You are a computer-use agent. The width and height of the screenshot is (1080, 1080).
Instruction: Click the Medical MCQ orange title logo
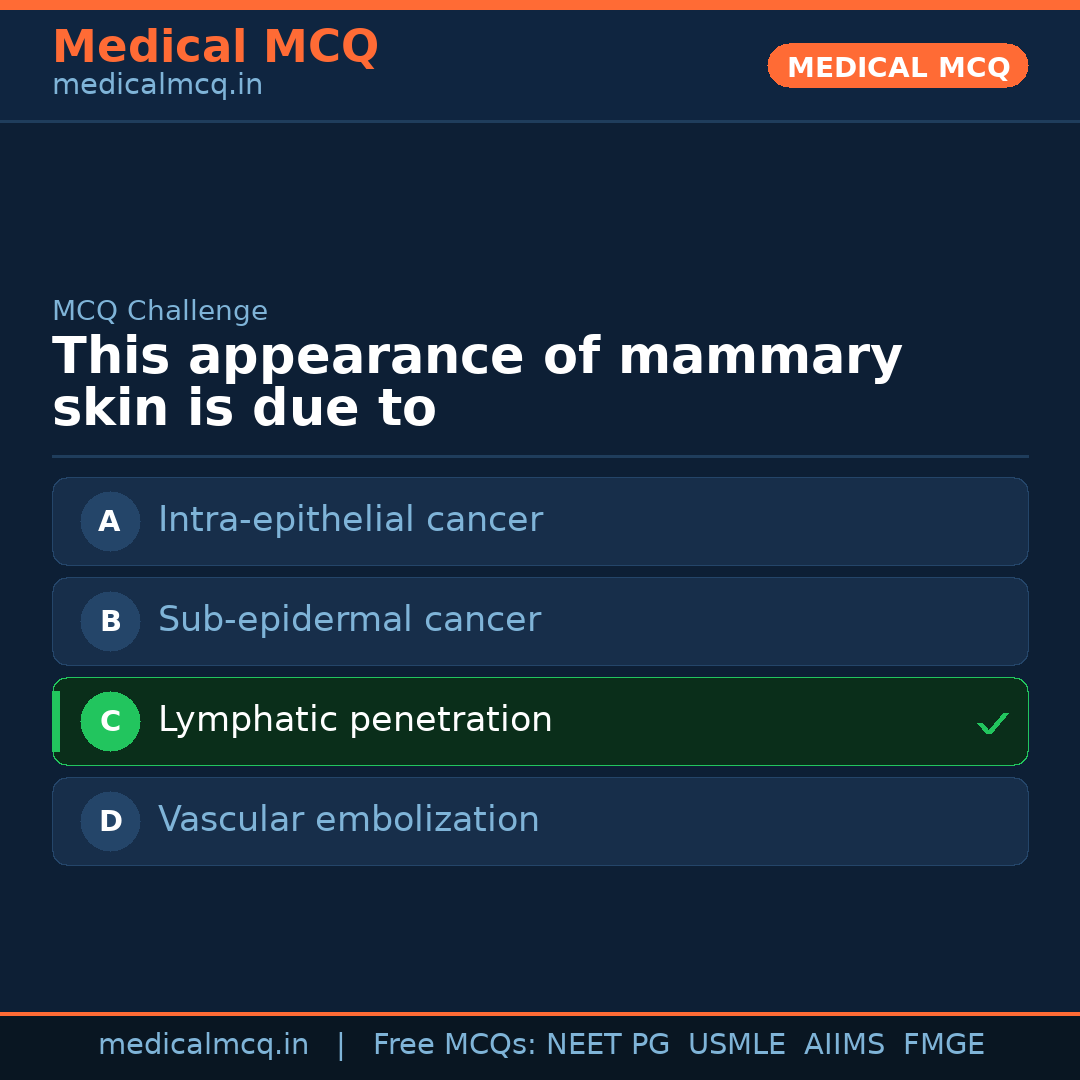[215, 47]
